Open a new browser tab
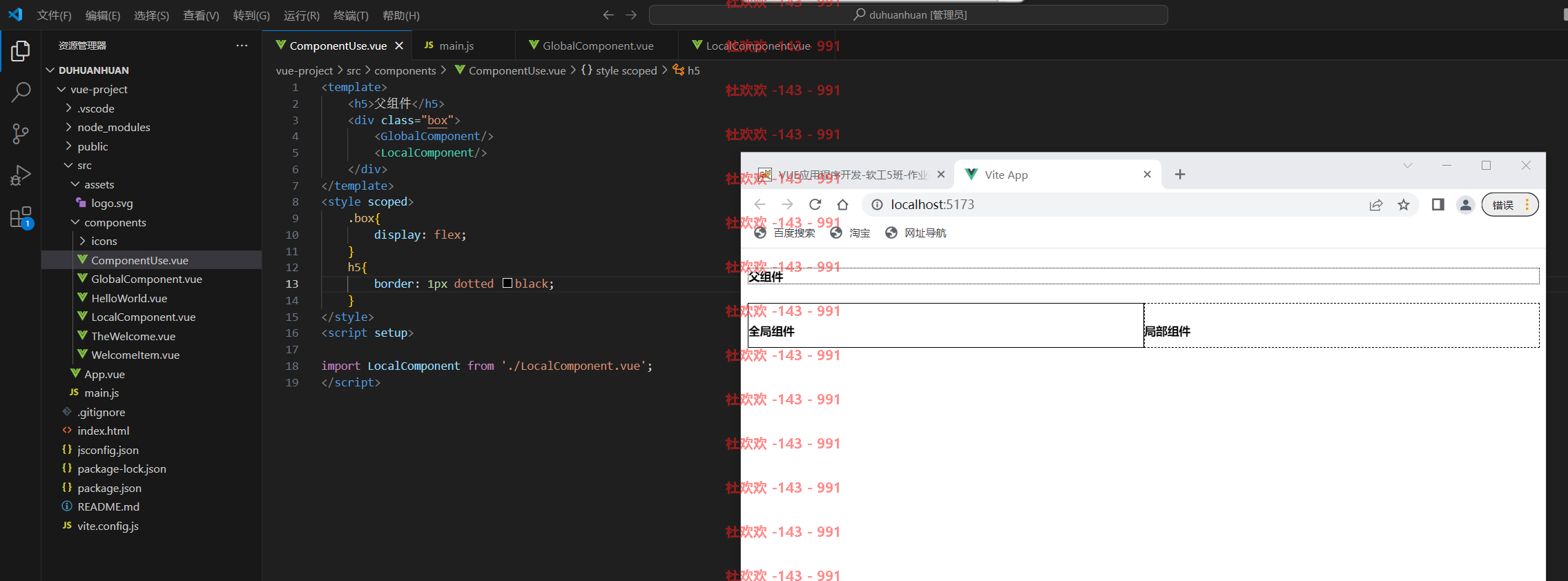1568x581 pixels. 1180,175
